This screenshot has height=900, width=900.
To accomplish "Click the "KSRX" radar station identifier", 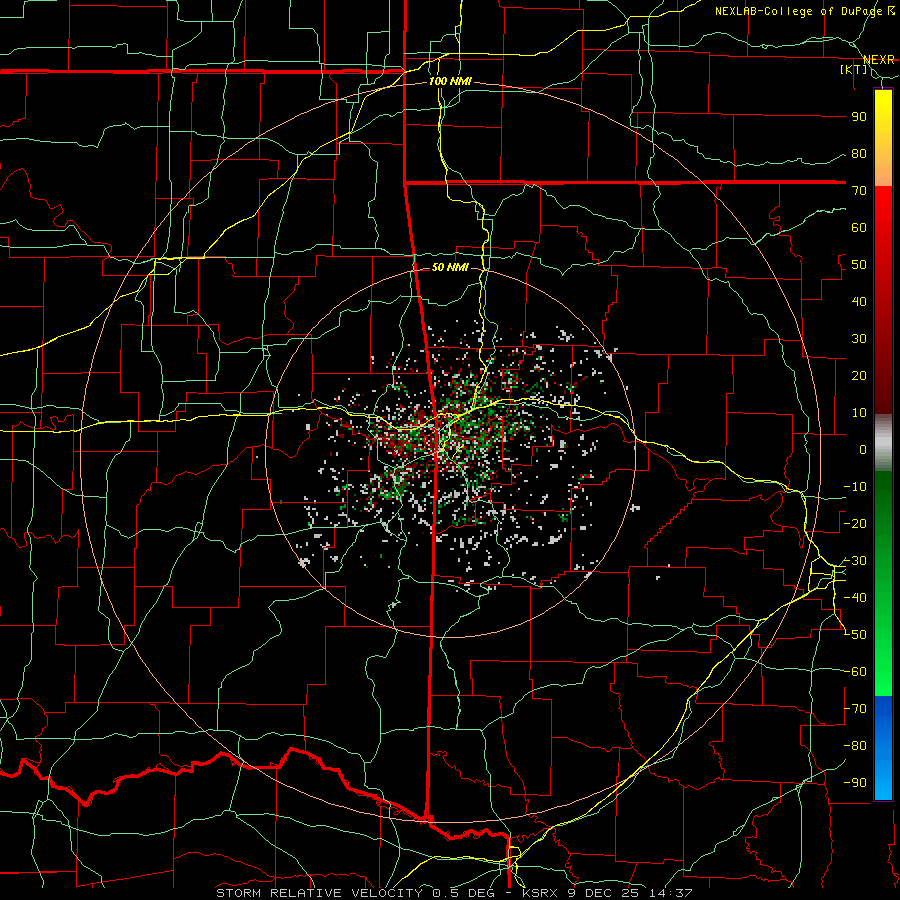I will tap(540, 893).
